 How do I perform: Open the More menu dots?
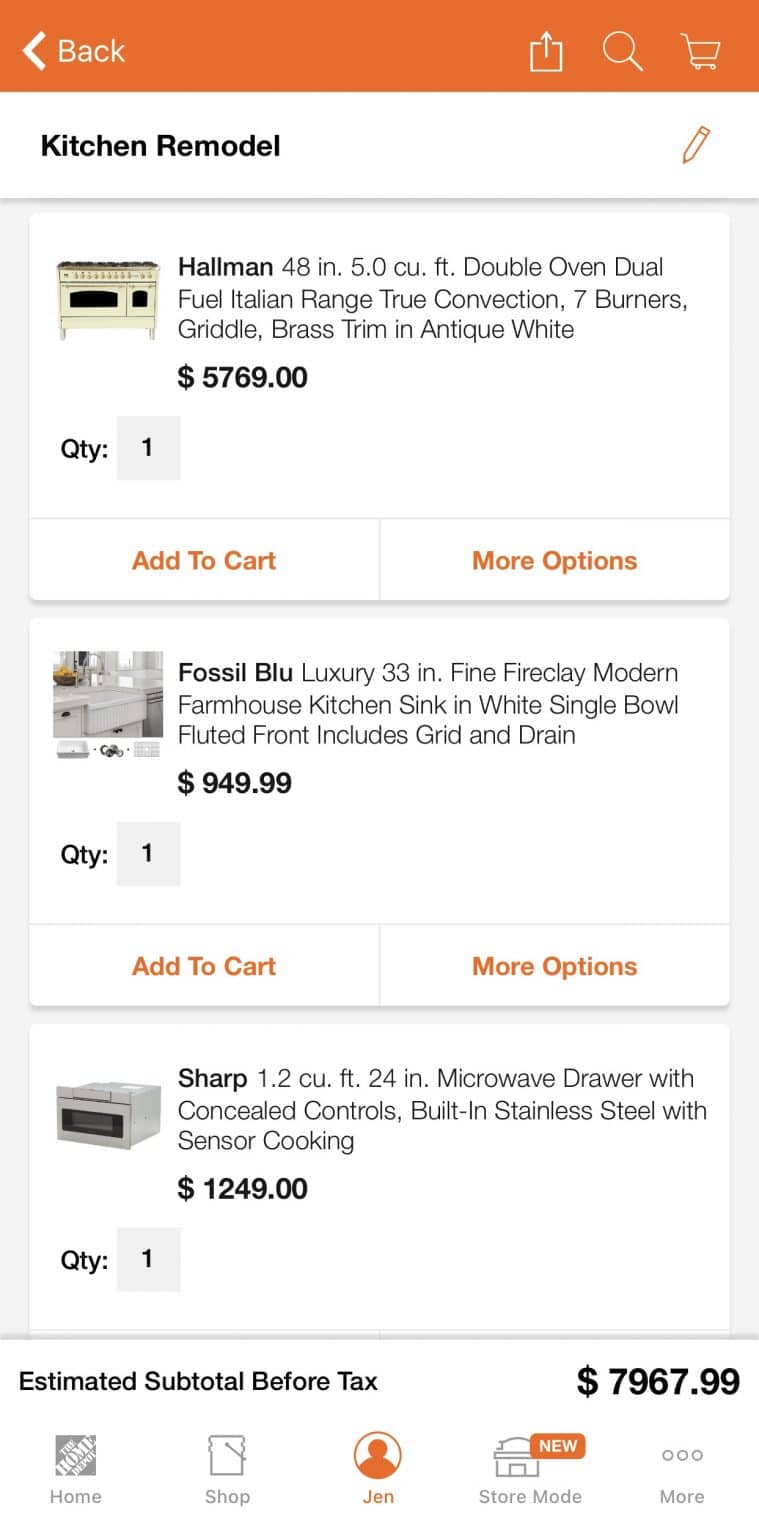pos(682,1468)
